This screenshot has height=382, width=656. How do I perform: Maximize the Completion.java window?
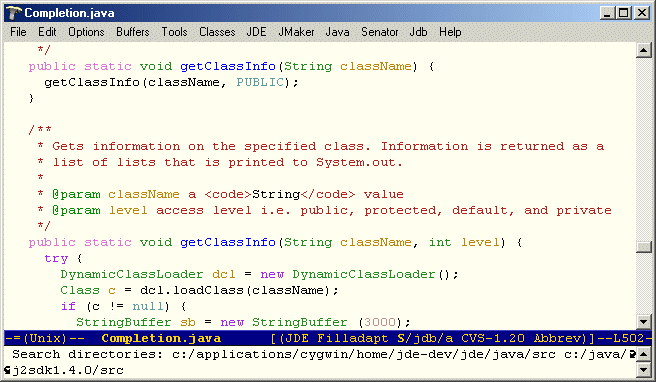(624, 13)
